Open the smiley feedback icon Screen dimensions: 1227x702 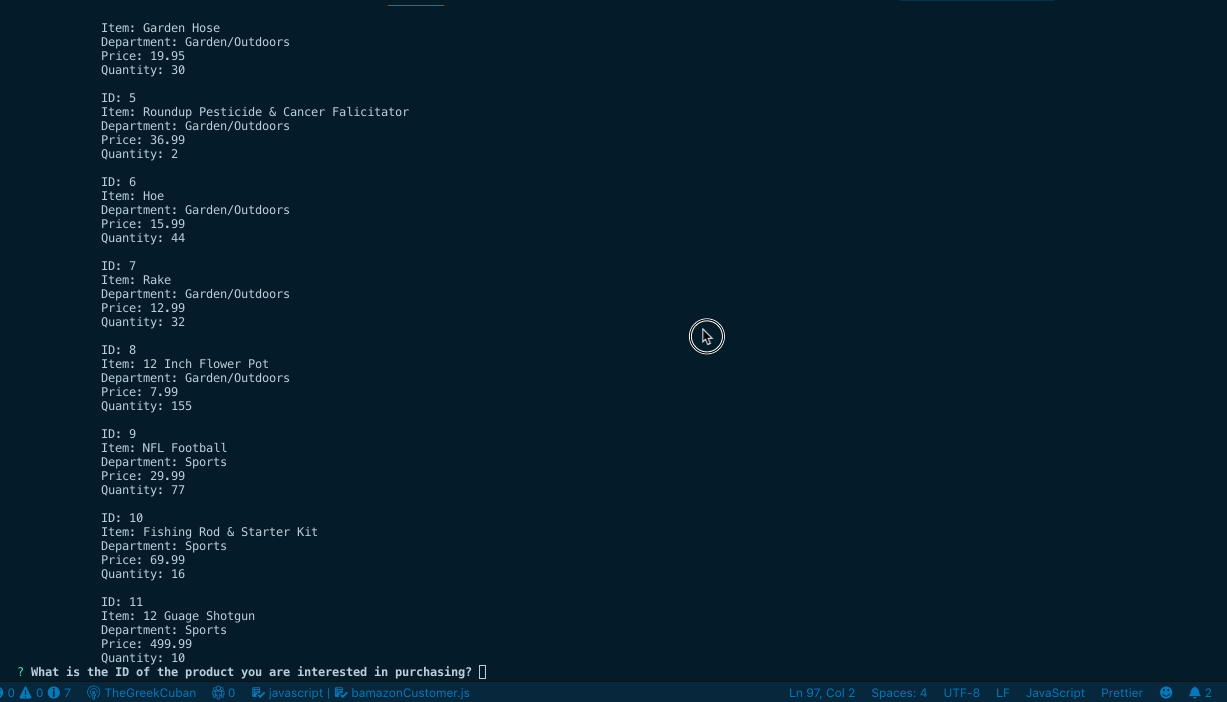1166,693
